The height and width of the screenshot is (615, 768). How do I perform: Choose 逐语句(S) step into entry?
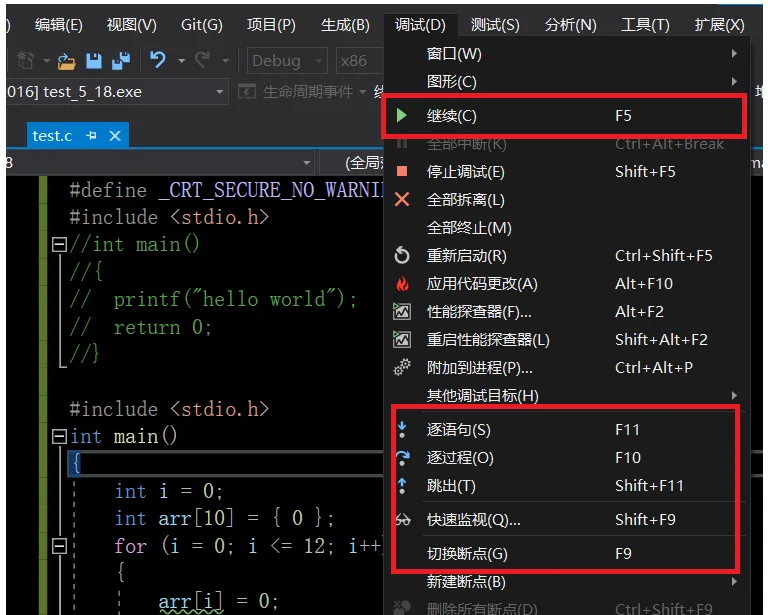[566, 429]
